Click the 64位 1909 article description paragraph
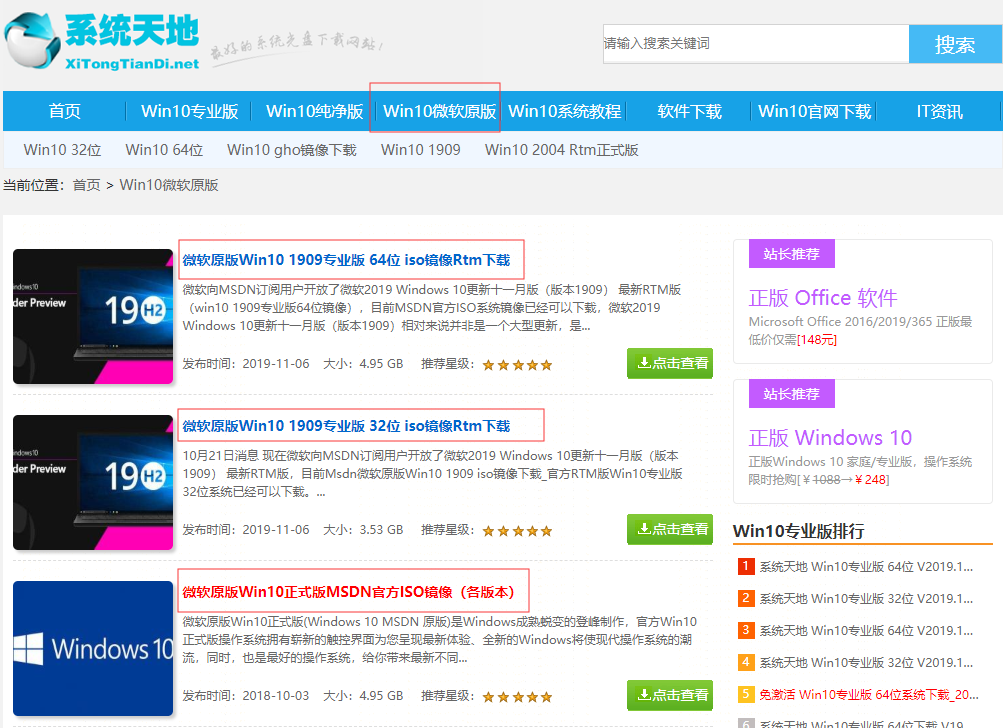Viewport: 1003px width, 728px height. tap(432, 308)
